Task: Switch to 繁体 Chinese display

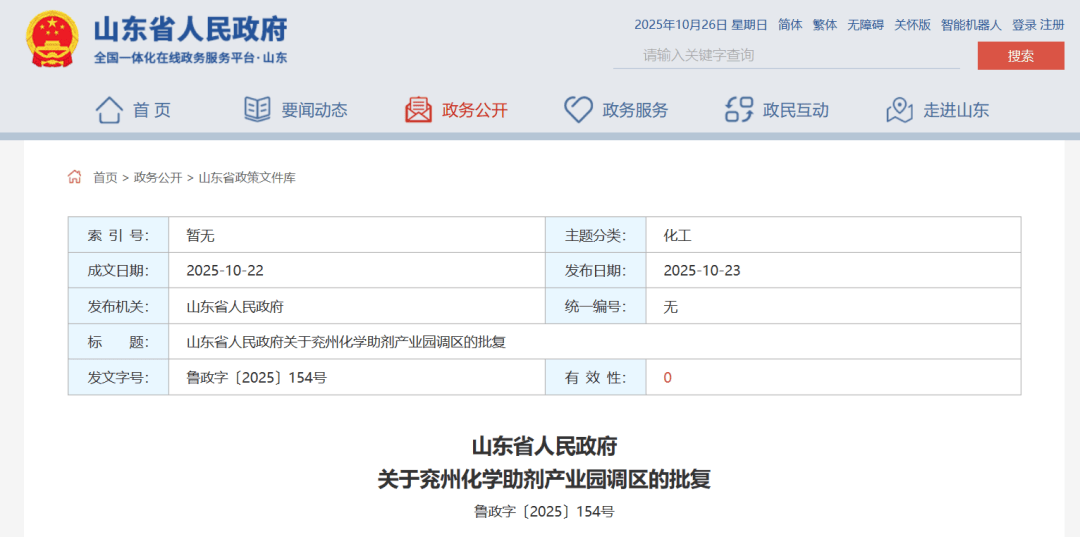Action: tap(825, 25)
